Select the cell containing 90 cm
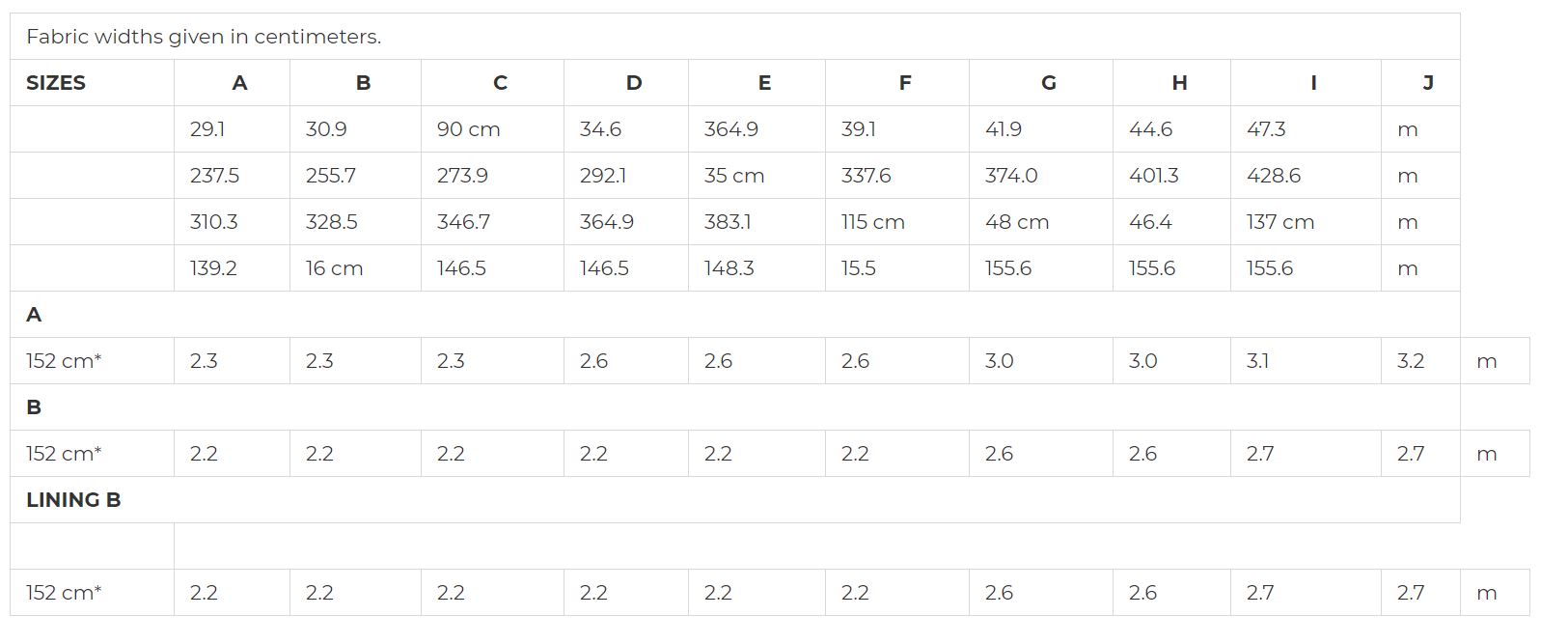The width and height of the screenshot is (1568, 644). pyautogui.click(x=468, y=129)
